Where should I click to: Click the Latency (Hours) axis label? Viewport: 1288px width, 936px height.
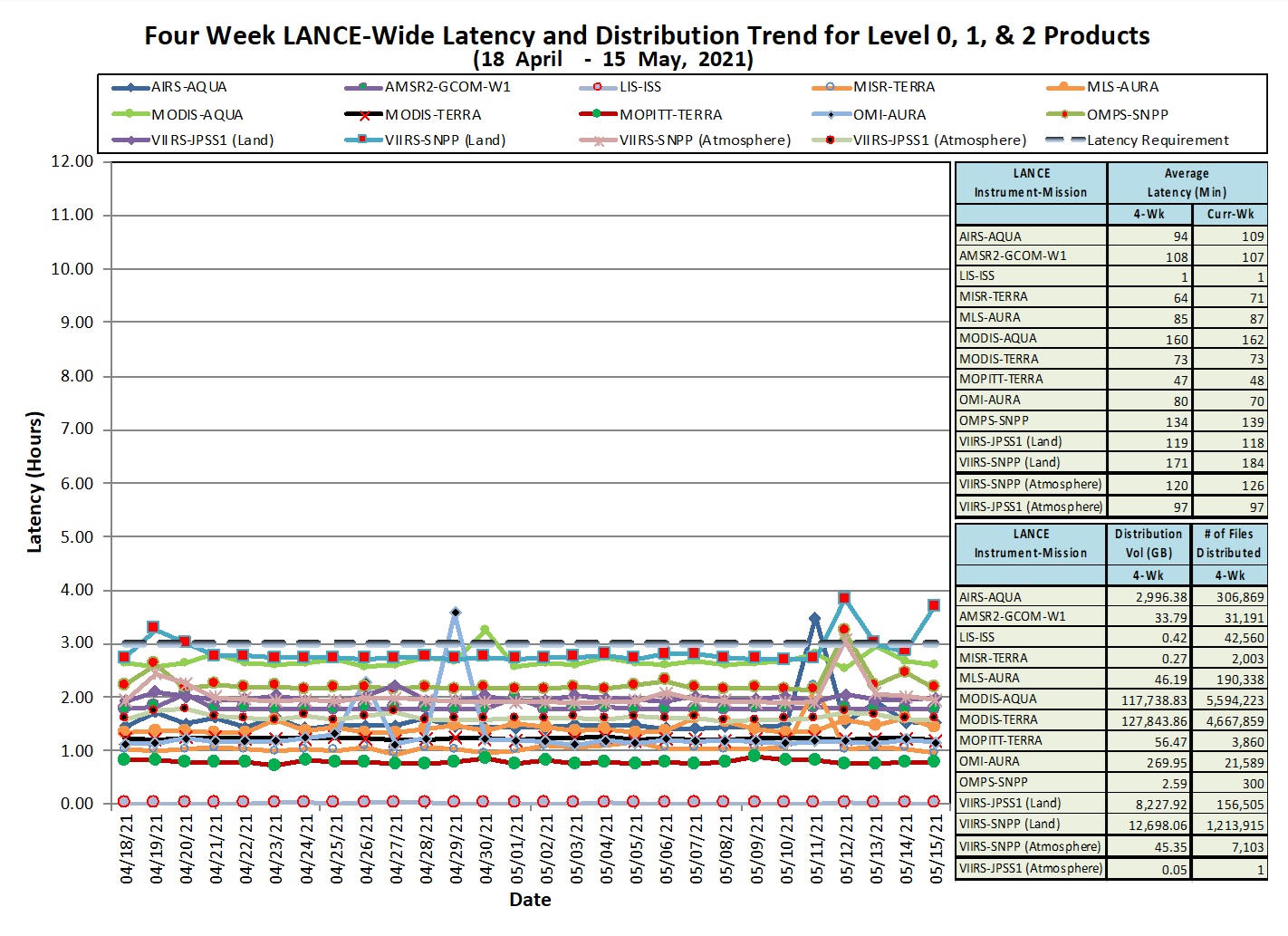34,482
